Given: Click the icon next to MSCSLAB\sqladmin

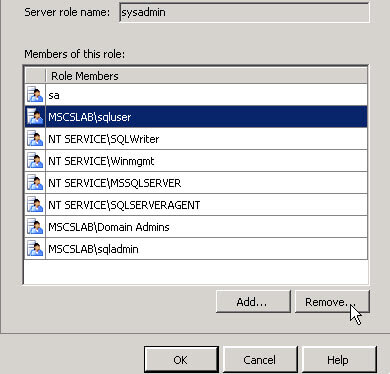Looking at the screenshot, I should pos(35,249).
